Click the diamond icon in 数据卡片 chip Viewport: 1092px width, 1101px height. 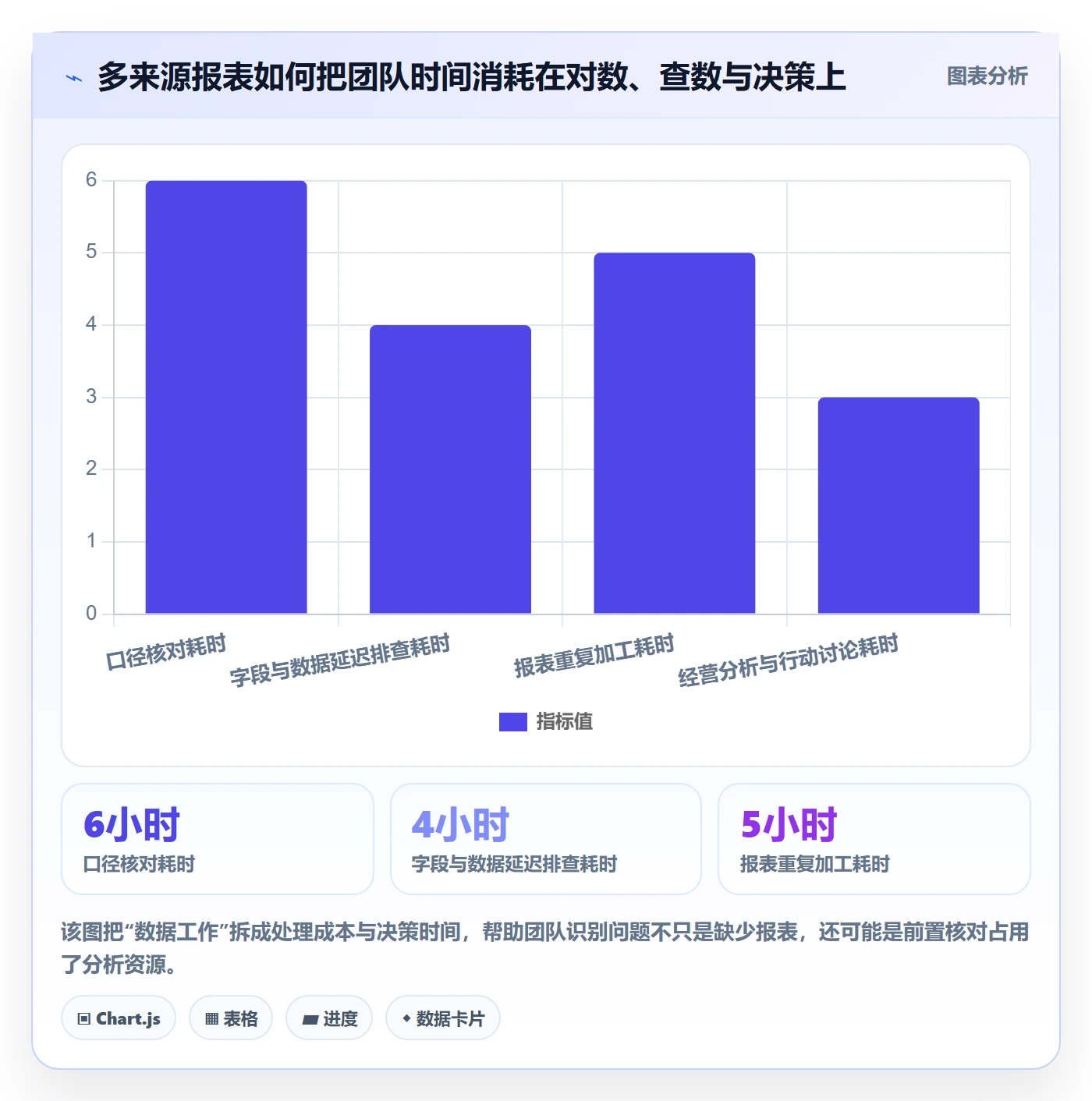(x=406, y=1018)
